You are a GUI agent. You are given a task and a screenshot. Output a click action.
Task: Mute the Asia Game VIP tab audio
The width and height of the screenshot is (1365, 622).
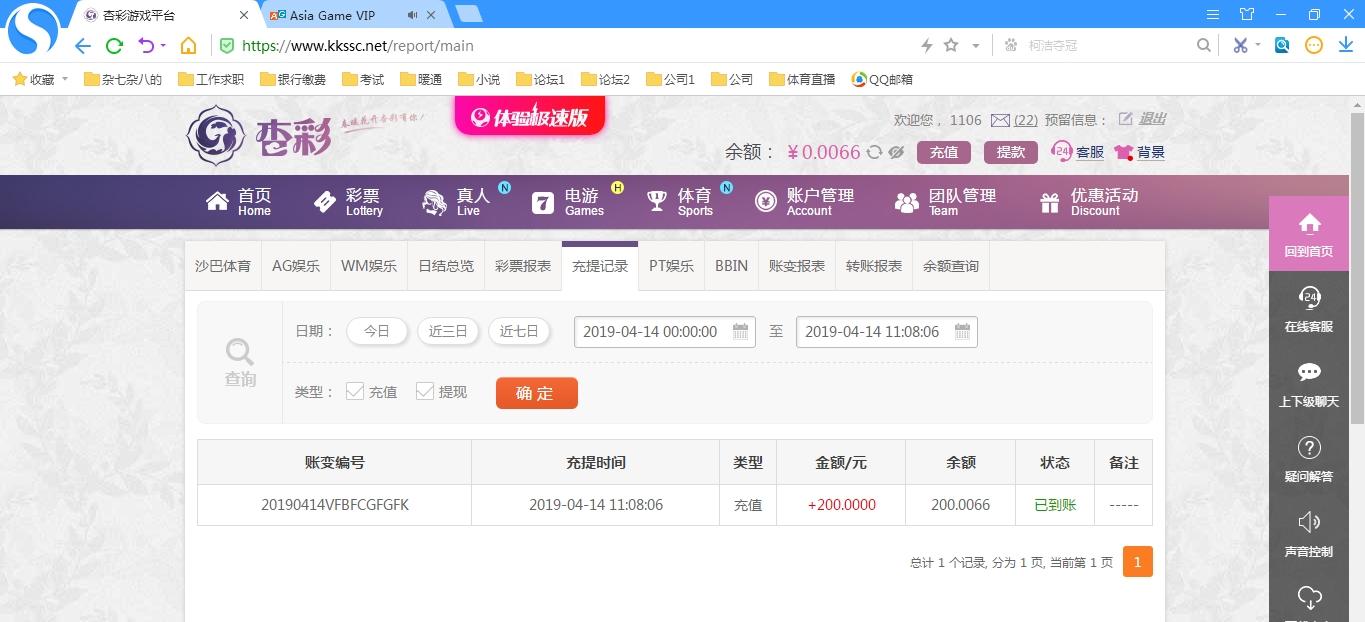(413, 15)
